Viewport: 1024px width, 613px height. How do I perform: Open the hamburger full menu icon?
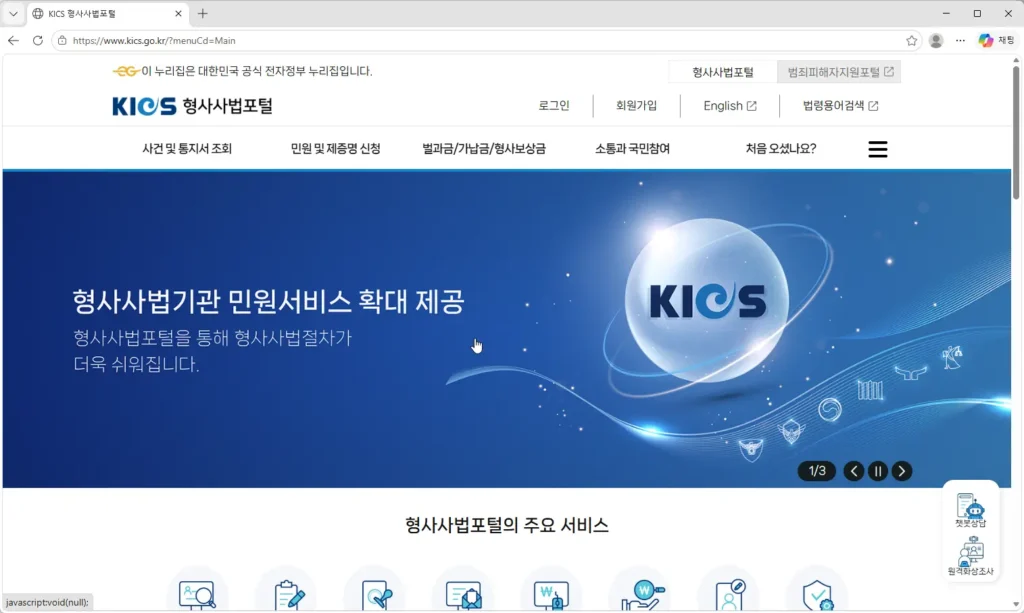(878, 149)
